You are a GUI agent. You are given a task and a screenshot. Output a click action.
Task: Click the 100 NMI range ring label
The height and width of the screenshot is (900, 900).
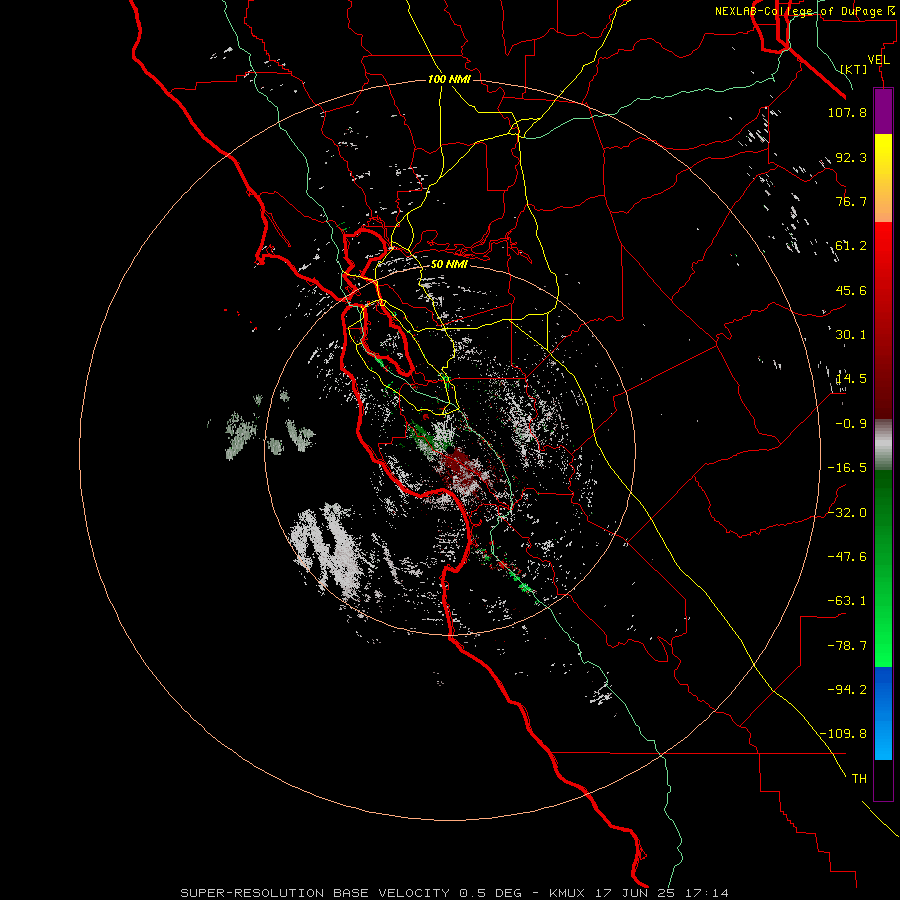coord(449,79)
